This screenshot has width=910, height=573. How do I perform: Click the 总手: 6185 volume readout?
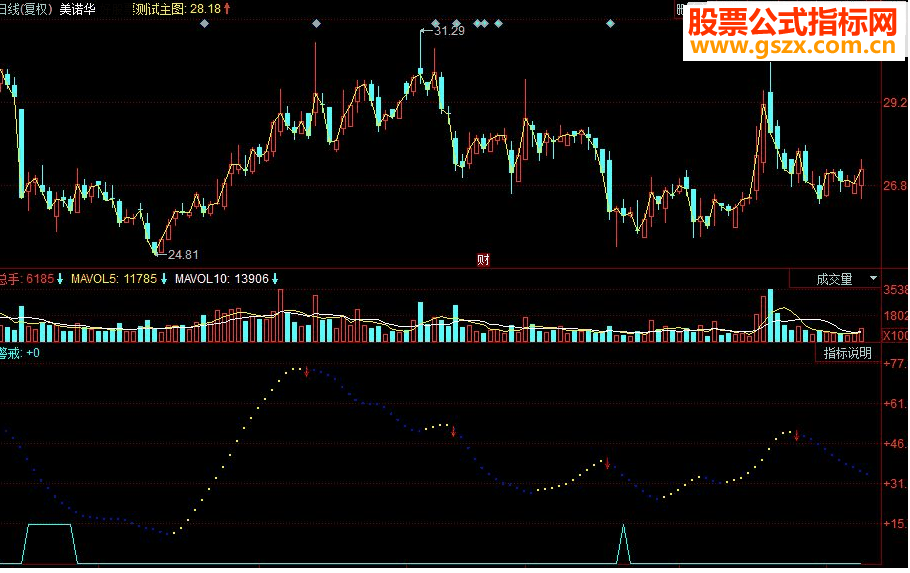27,279
